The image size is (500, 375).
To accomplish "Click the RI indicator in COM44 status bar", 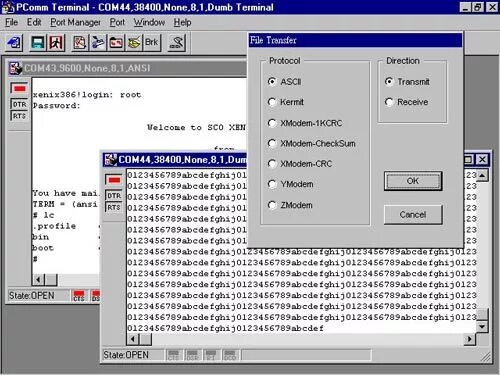I will (x=211, y=355).
